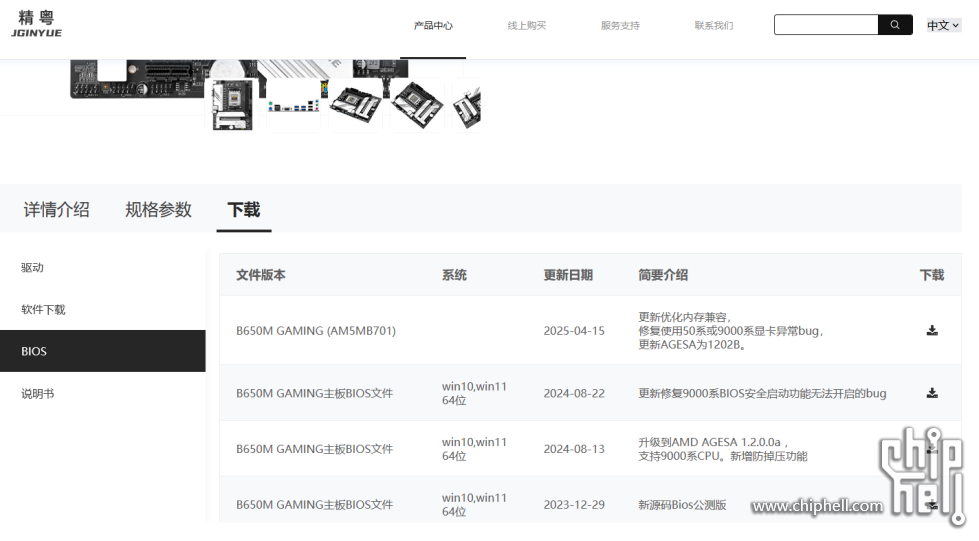Viewport: 979px width, 541px height.
Task: Select 驱动 in the sidebar
Action: point(32,267)
